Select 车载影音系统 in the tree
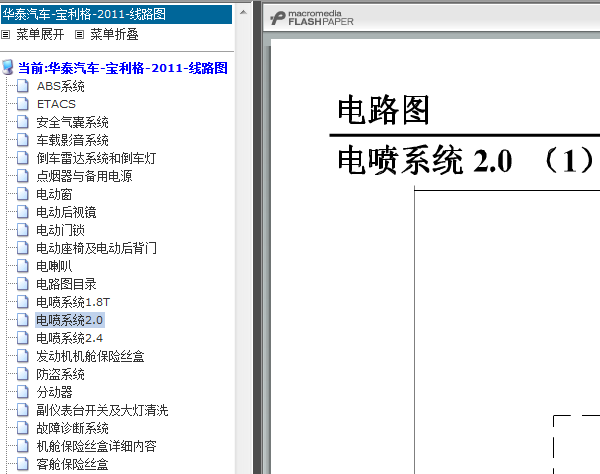The width and height of the screenshot is (600, 474). coord(72,140)
